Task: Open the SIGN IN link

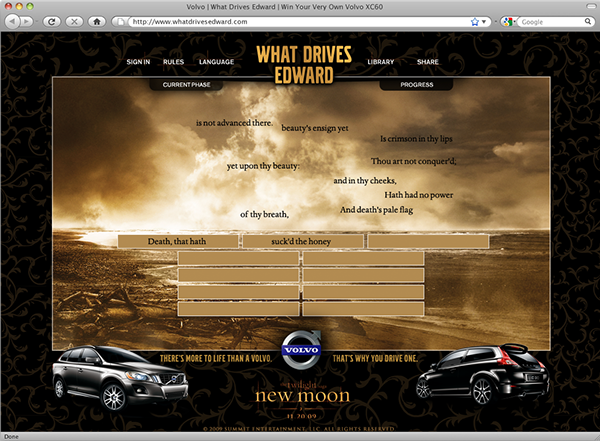Action: tap(138, 62)
